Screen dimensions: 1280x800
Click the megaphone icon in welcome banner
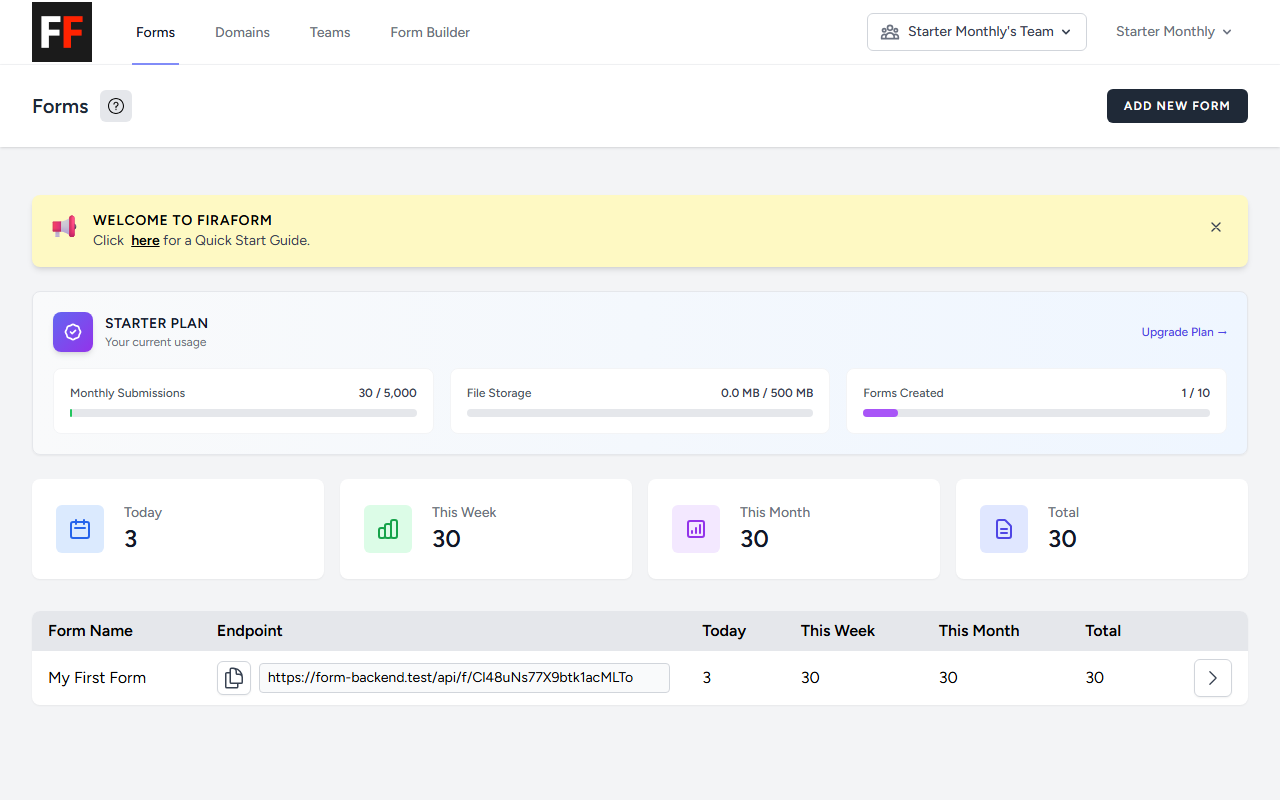point(64,228)
